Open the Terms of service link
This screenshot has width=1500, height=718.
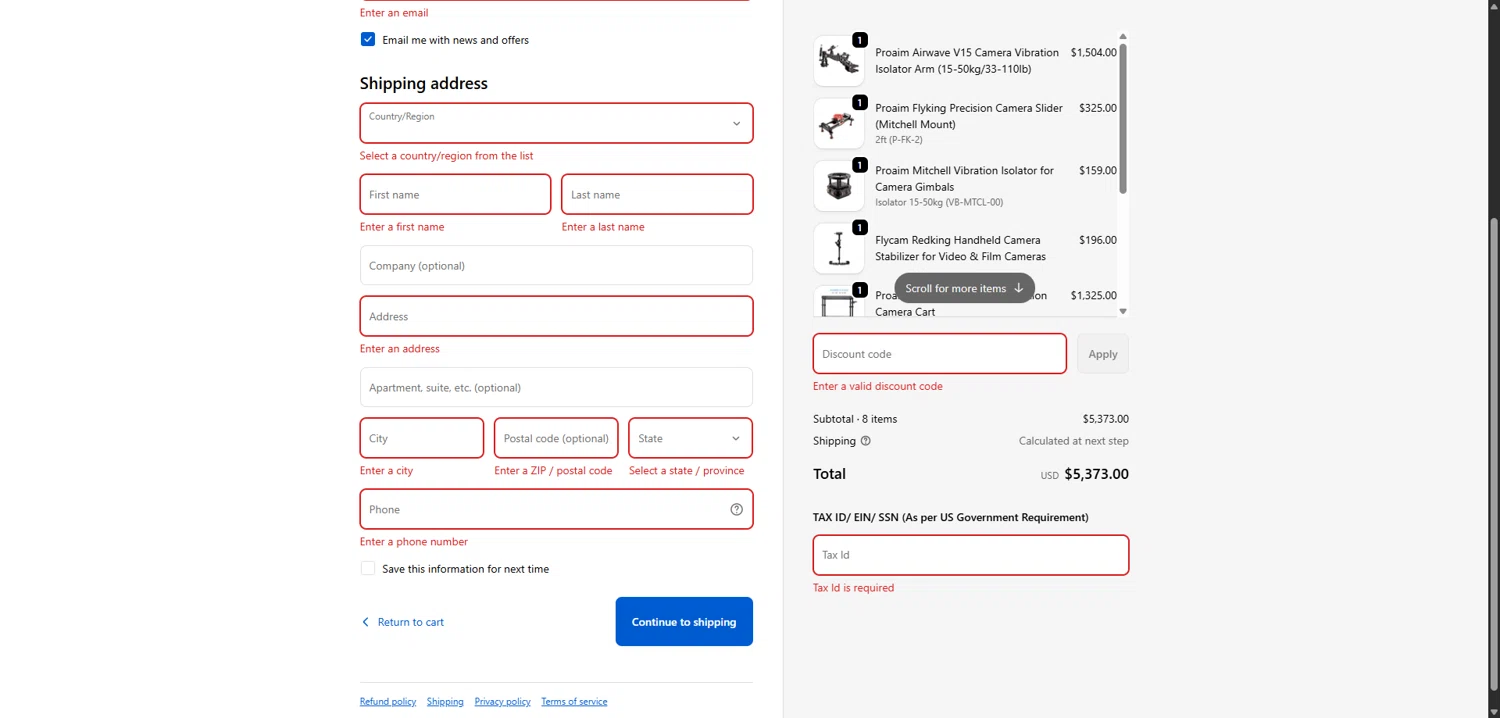point(574,702)
